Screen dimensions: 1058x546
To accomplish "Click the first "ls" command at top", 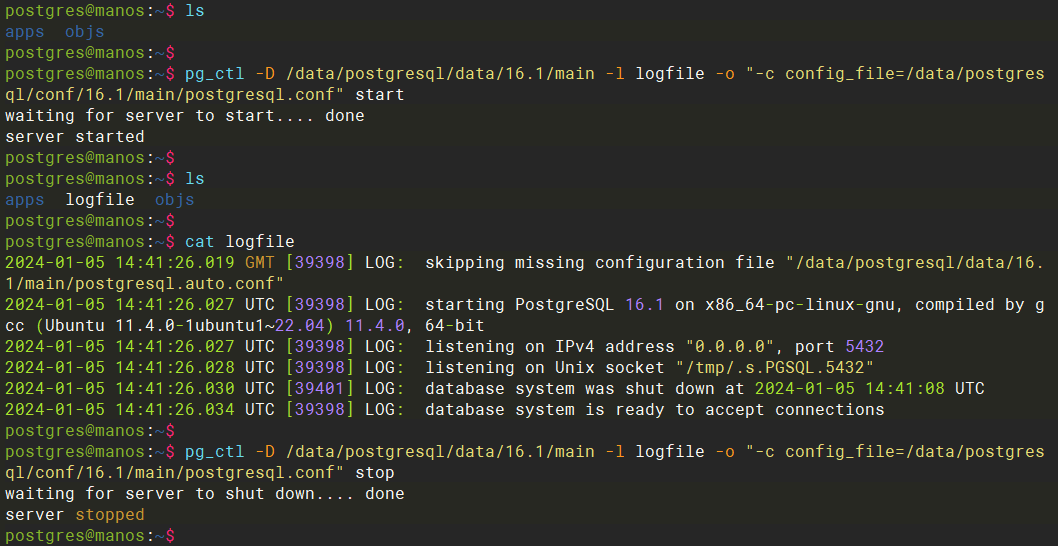I will [195, 10].
